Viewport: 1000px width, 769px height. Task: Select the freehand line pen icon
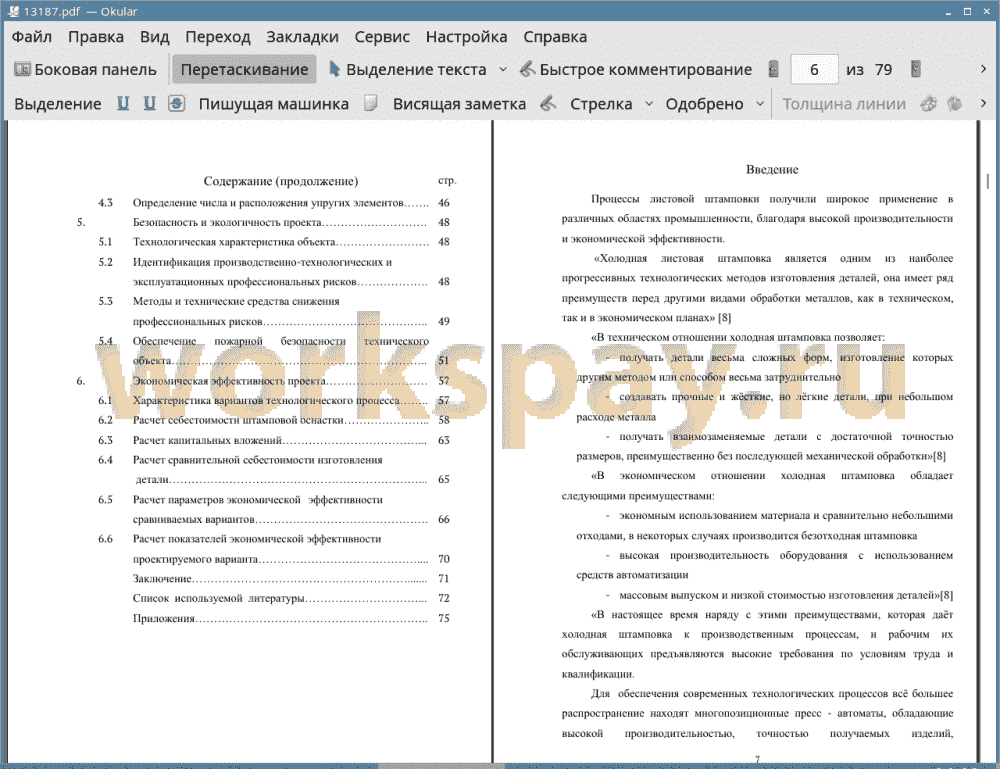click(x=548, y=103)
